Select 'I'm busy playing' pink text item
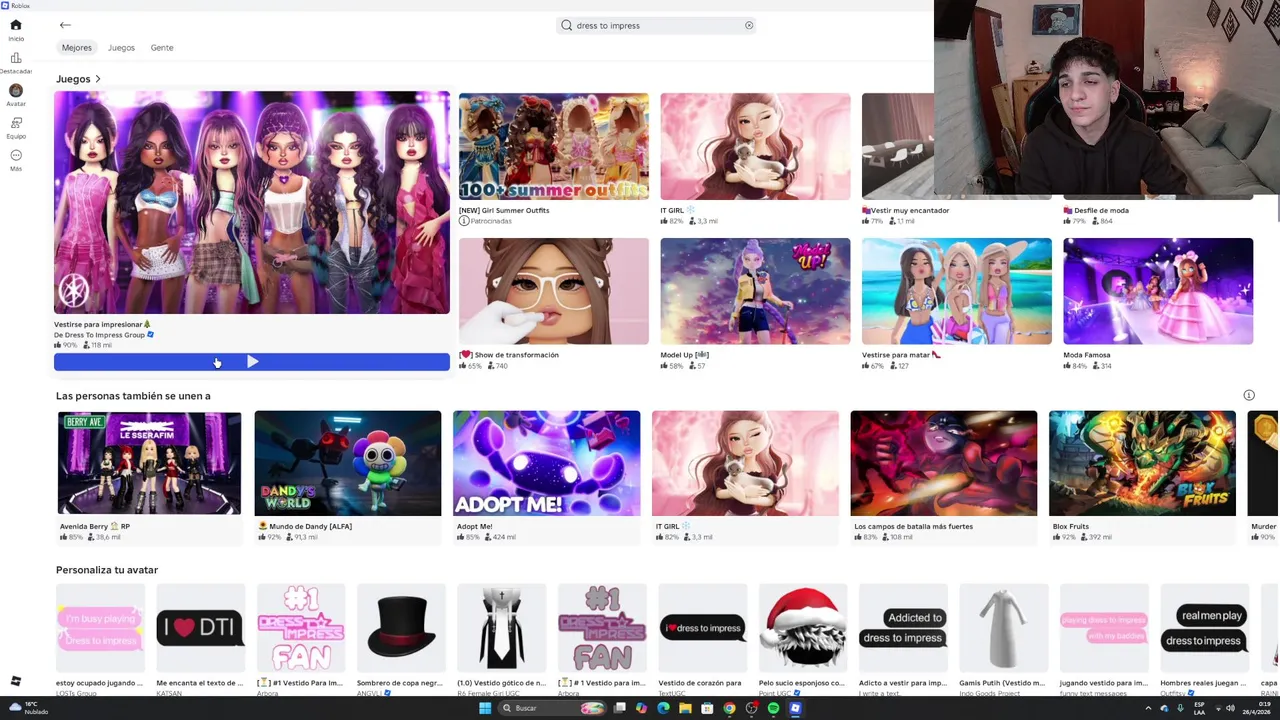The width and height of the screenshot is (1280, 720). (x=100, y=628)
